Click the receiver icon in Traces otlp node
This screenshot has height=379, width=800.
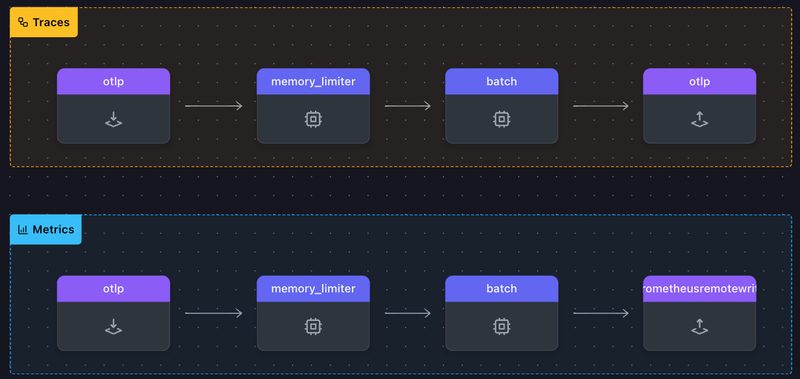click(x=113, y=119)
